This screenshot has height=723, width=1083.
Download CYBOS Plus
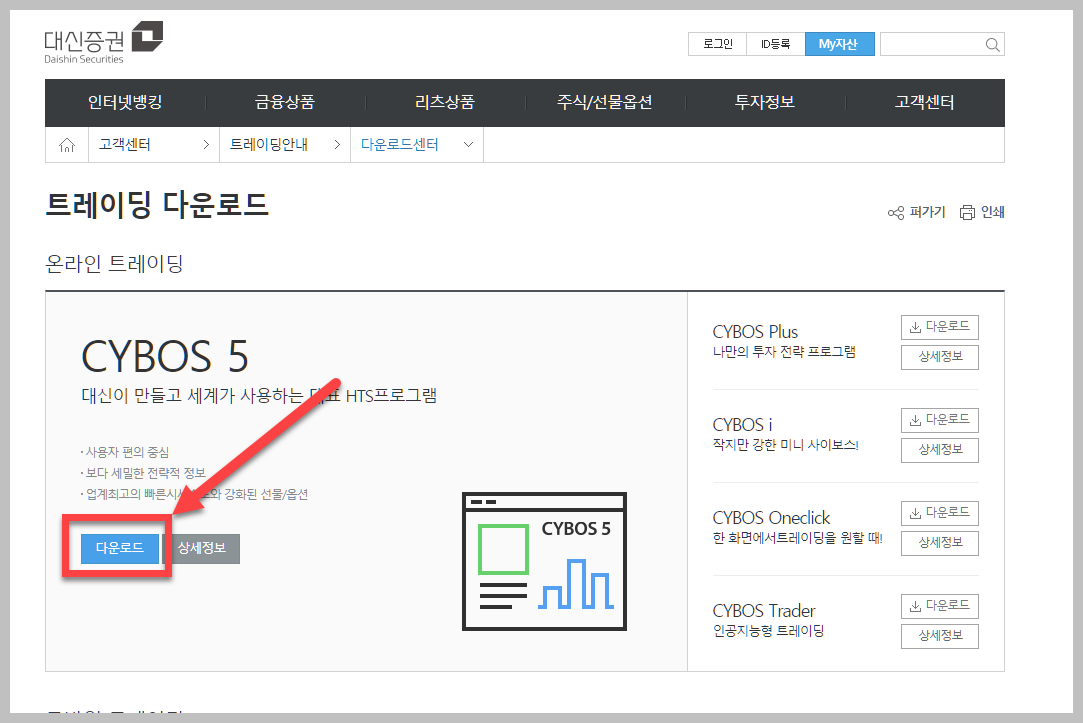[939, 327]
